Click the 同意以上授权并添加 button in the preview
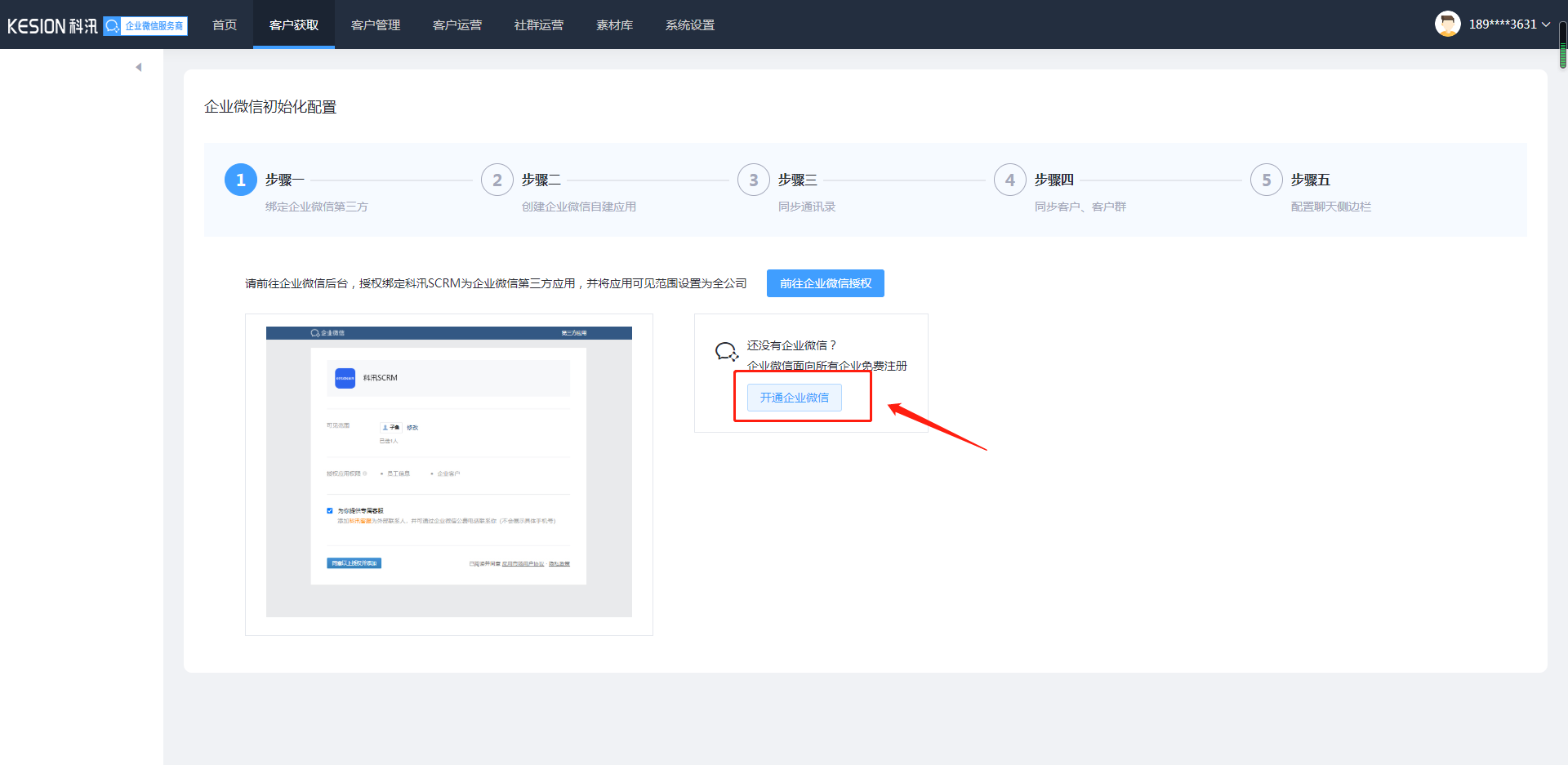1568x765 pixels. click(x=354, y=563)
